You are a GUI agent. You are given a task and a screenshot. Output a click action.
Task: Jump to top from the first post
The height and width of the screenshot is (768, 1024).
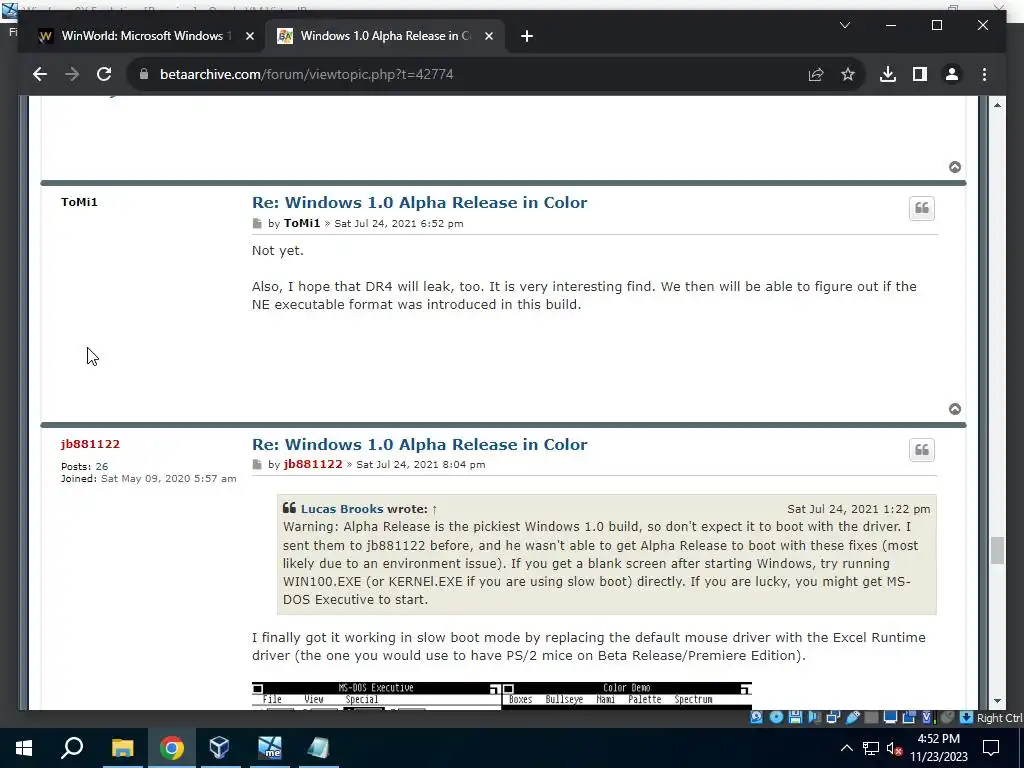(x=955, y=167)
